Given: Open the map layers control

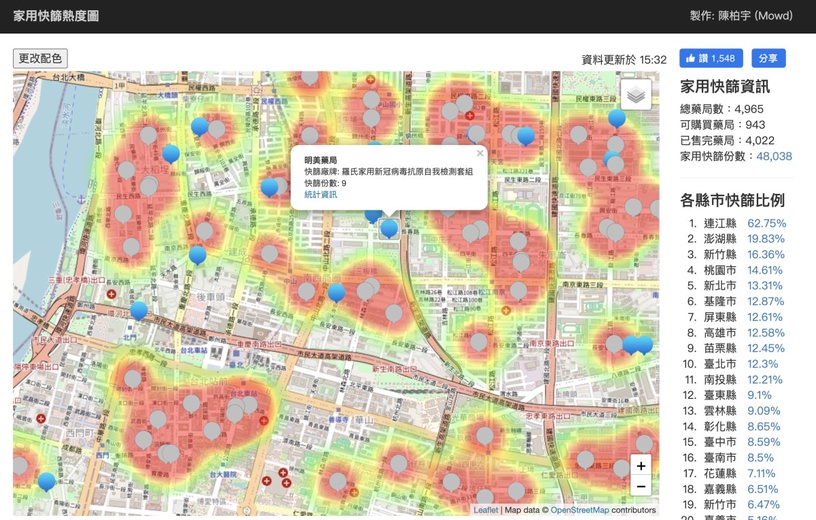Looking at the screenshot, I should click(x=636, y=95).
